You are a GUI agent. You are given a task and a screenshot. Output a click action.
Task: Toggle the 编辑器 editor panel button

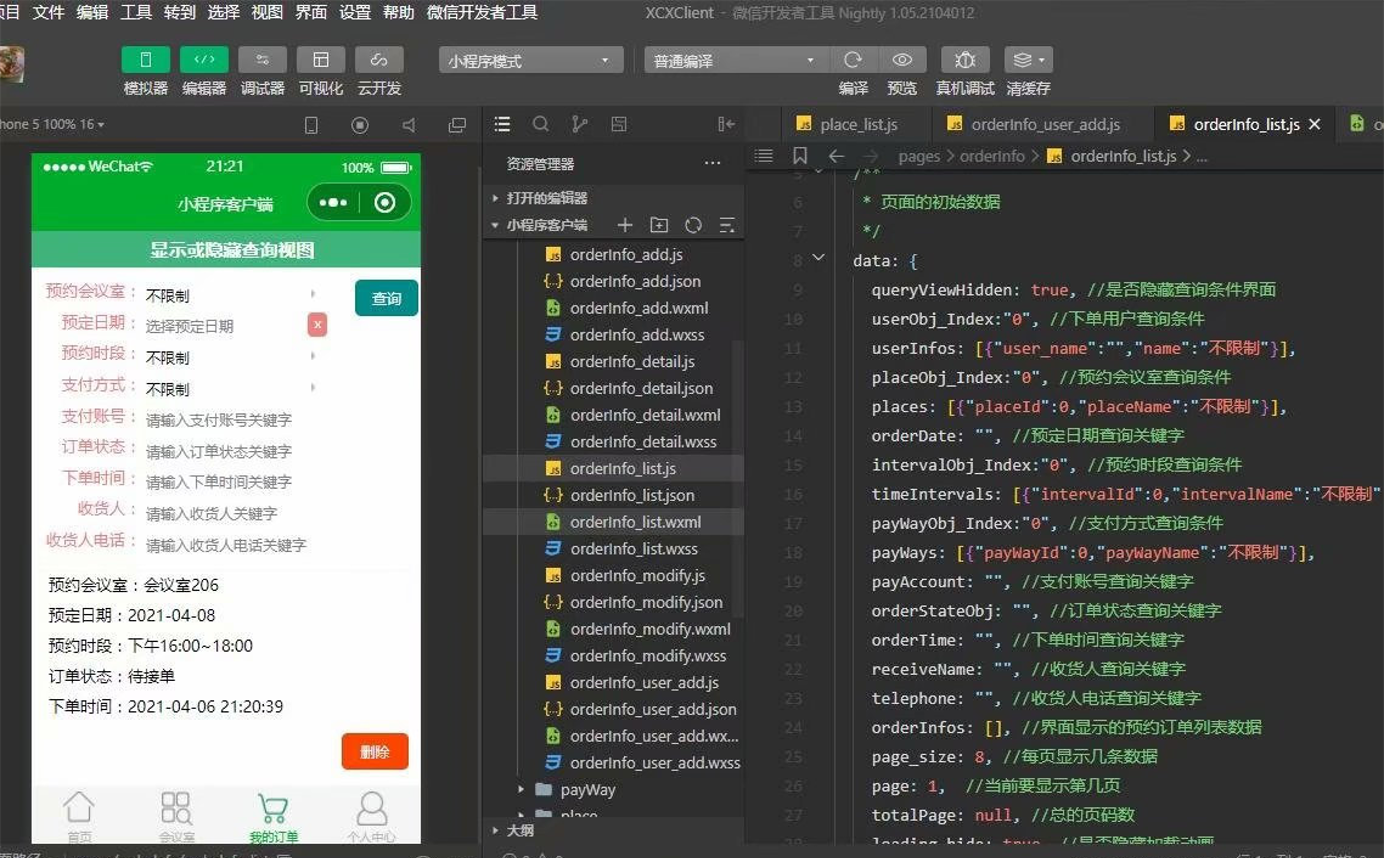[x=204, y=60]
